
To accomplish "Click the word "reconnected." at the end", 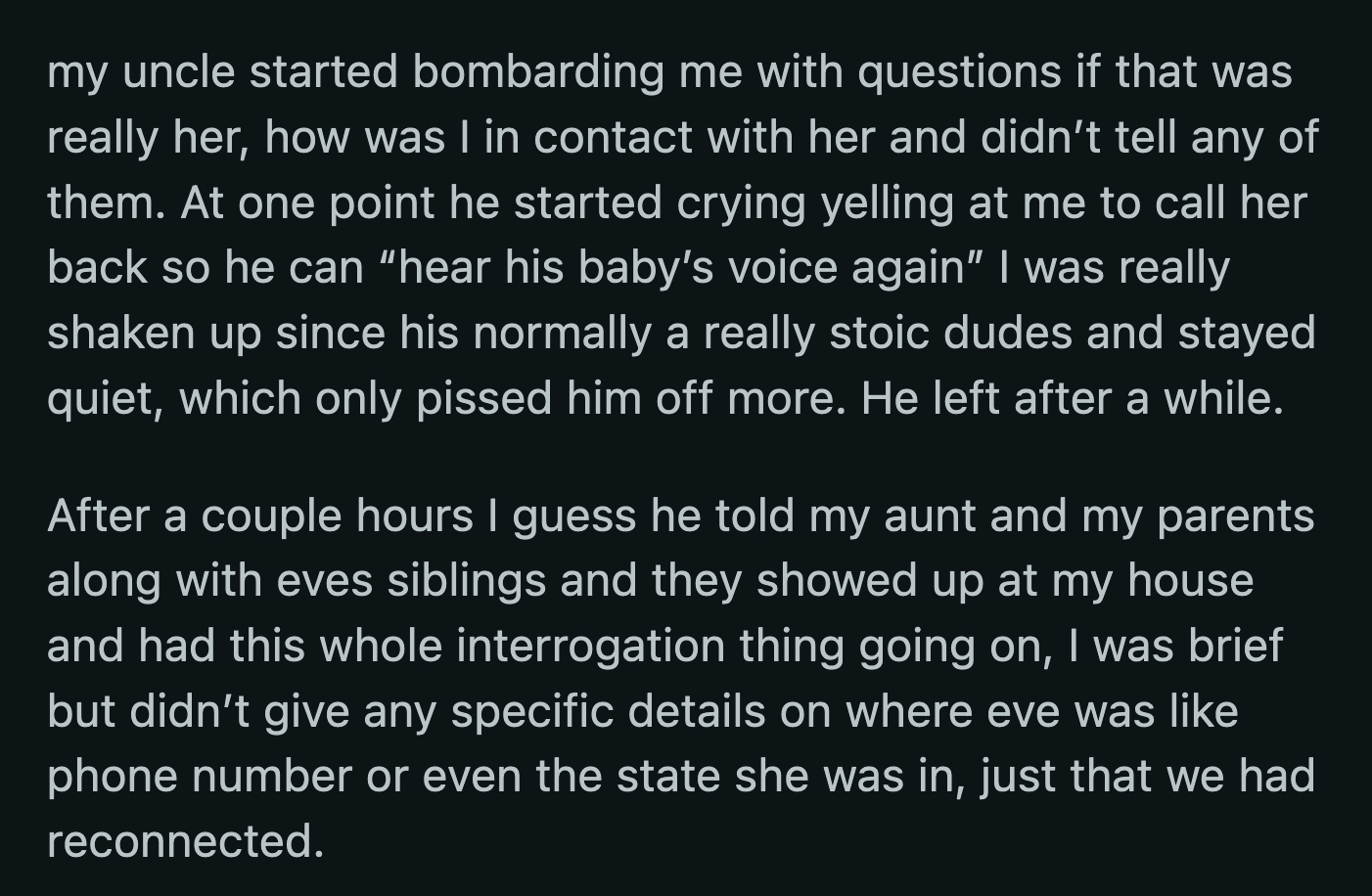I will click(x=185, y=841).
